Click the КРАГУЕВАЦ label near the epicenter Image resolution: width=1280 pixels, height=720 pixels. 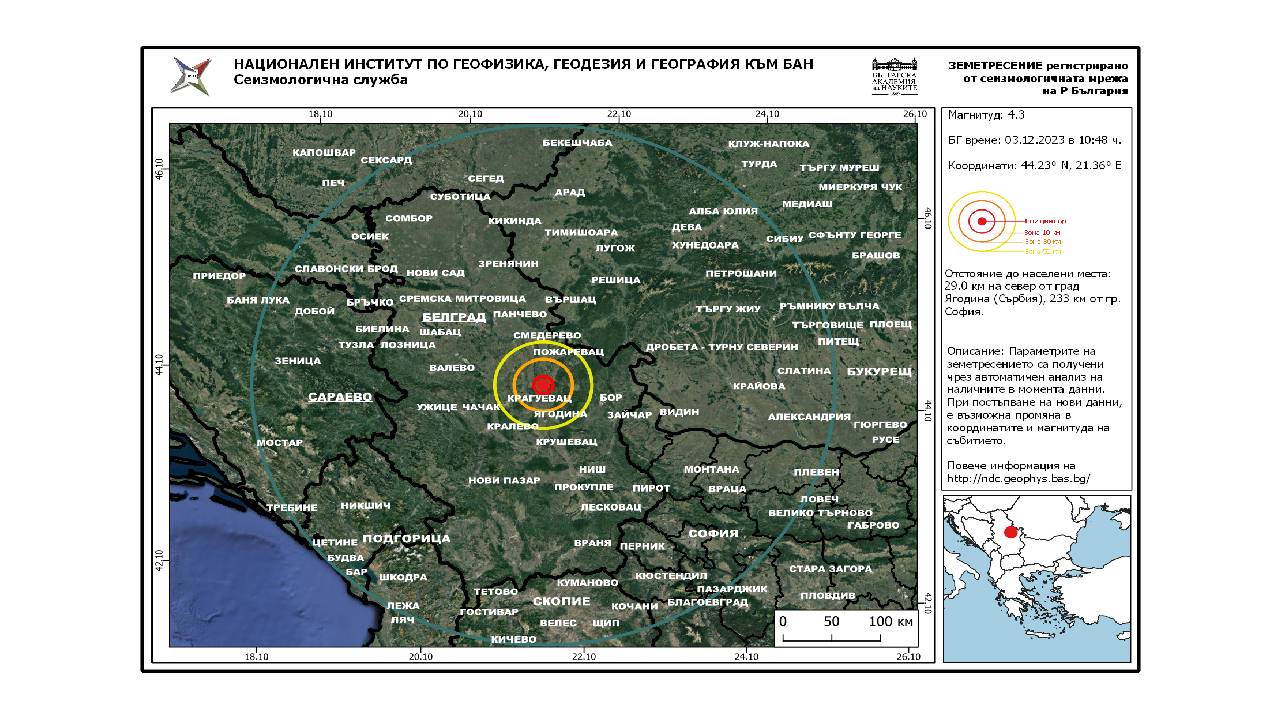pos(539,398)
